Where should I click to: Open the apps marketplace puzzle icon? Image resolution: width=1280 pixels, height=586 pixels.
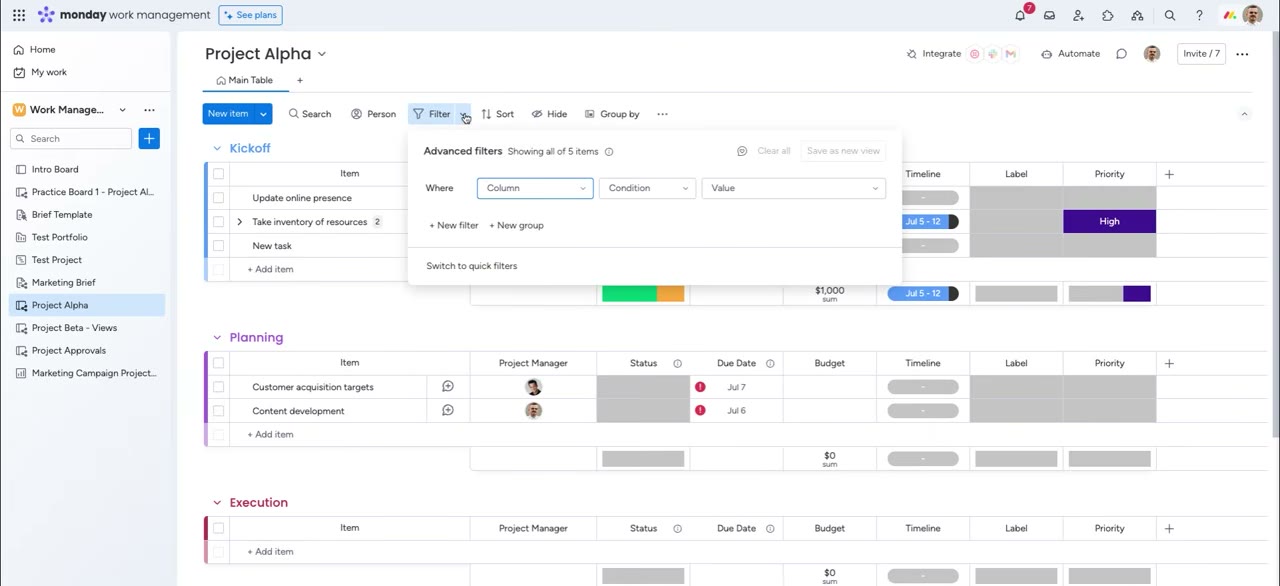[1108, 15]
